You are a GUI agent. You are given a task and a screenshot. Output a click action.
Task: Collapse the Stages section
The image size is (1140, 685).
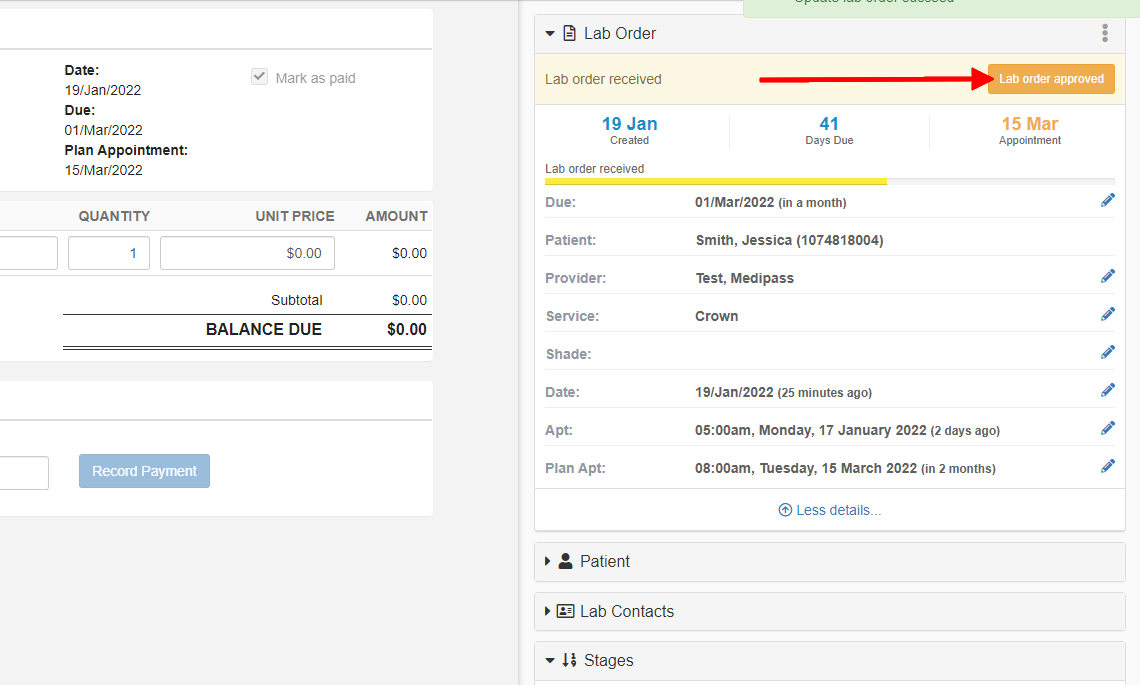click(x=549, y=661)
